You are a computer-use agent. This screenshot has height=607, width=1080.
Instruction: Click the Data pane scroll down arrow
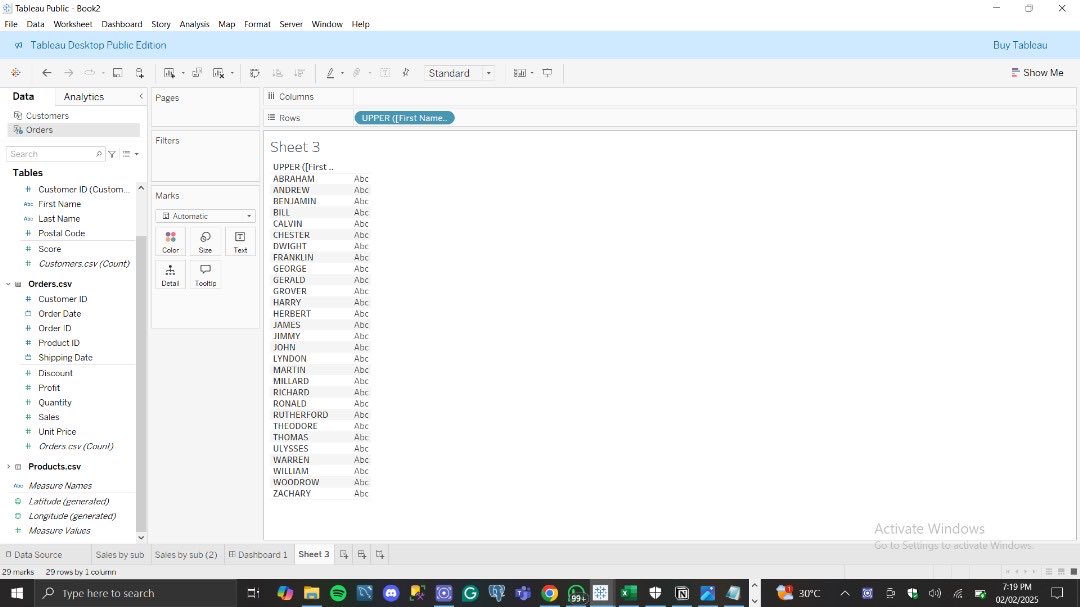(141, 537)
